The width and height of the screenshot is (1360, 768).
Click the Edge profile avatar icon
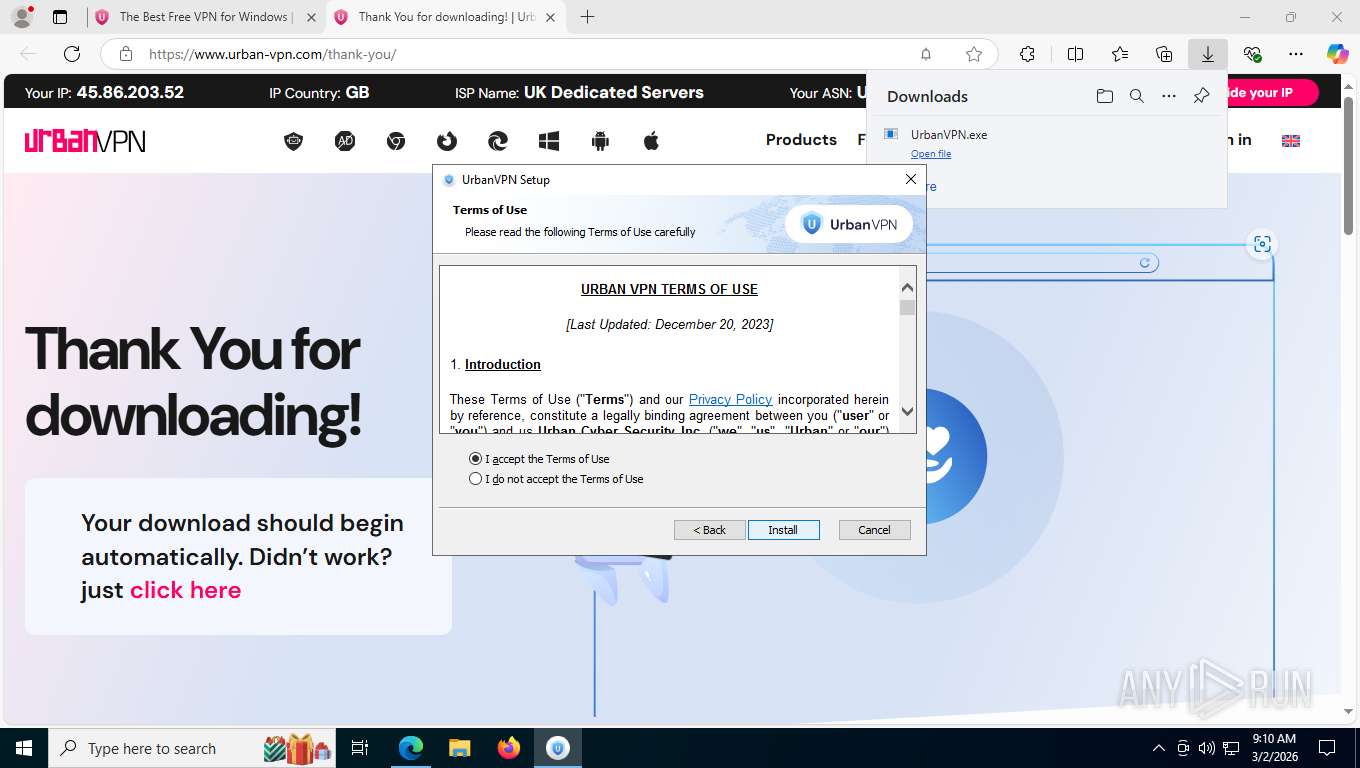21,17
